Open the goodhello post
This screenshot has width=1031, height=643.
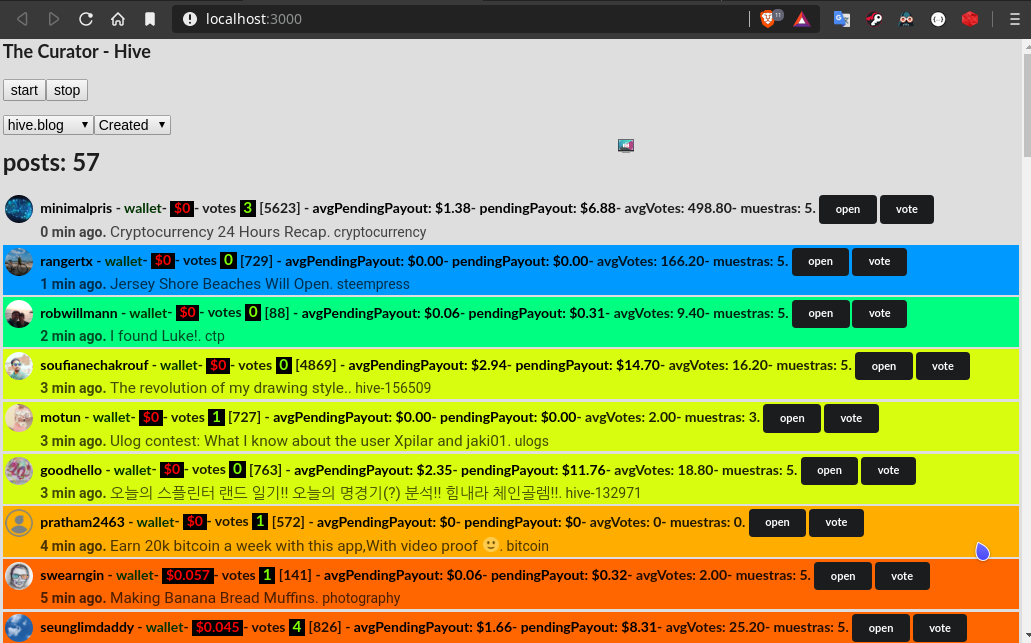point(829,471)
